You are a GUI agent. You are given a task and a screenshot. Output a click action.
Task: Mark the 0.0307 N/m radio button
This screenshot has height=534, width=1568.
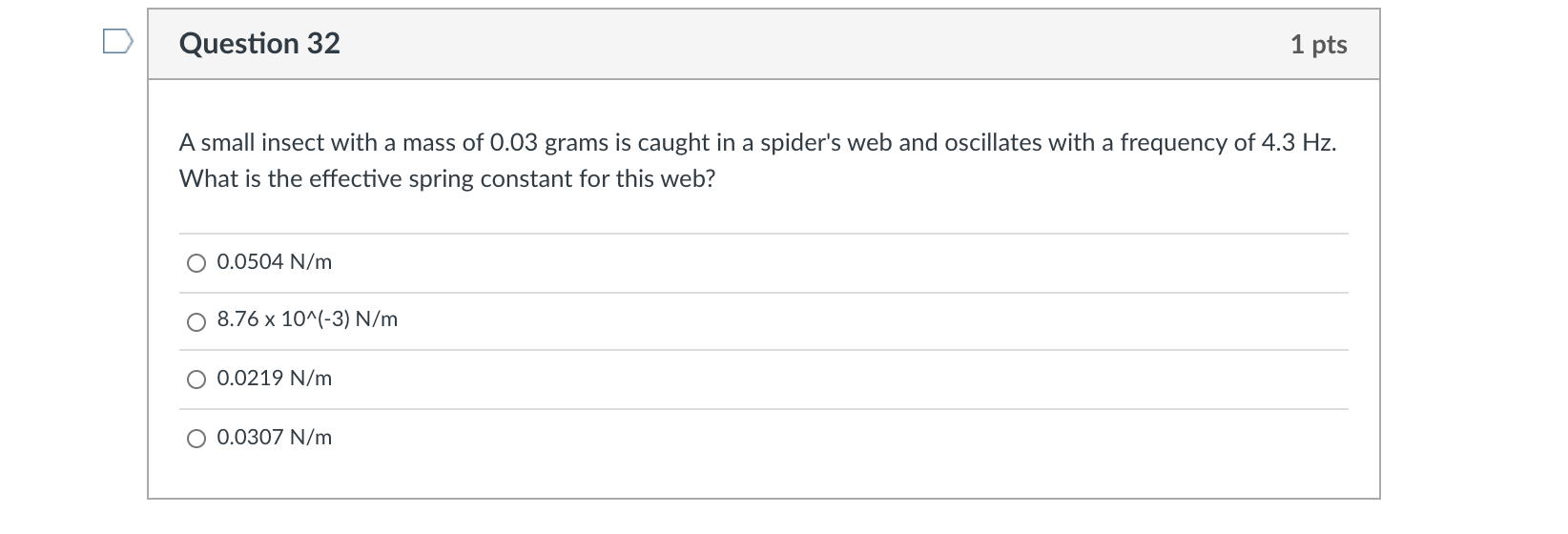pos(196,439)
